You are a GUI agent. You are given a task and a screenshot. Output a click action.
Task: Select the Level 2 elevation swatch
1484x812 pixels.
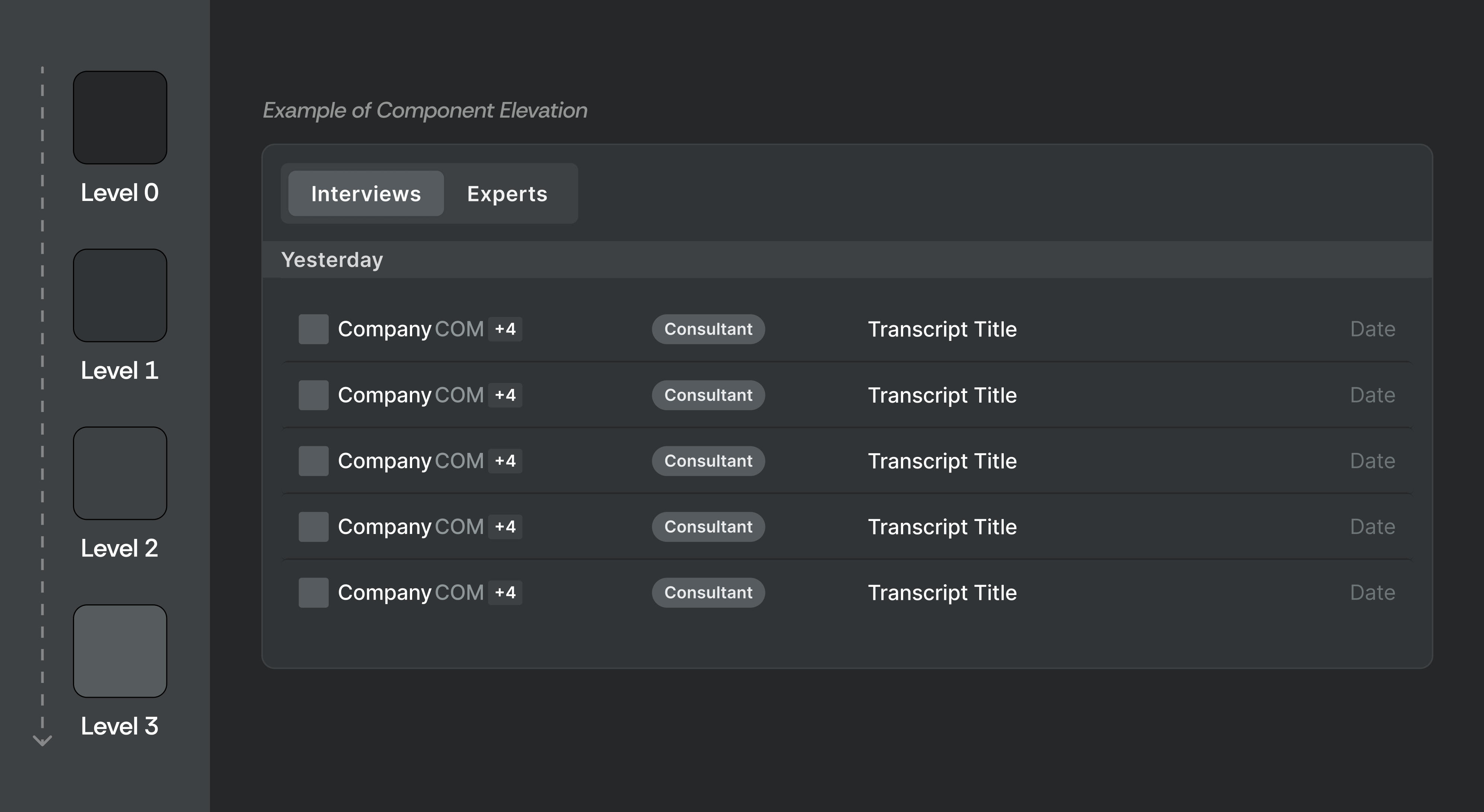120,473
